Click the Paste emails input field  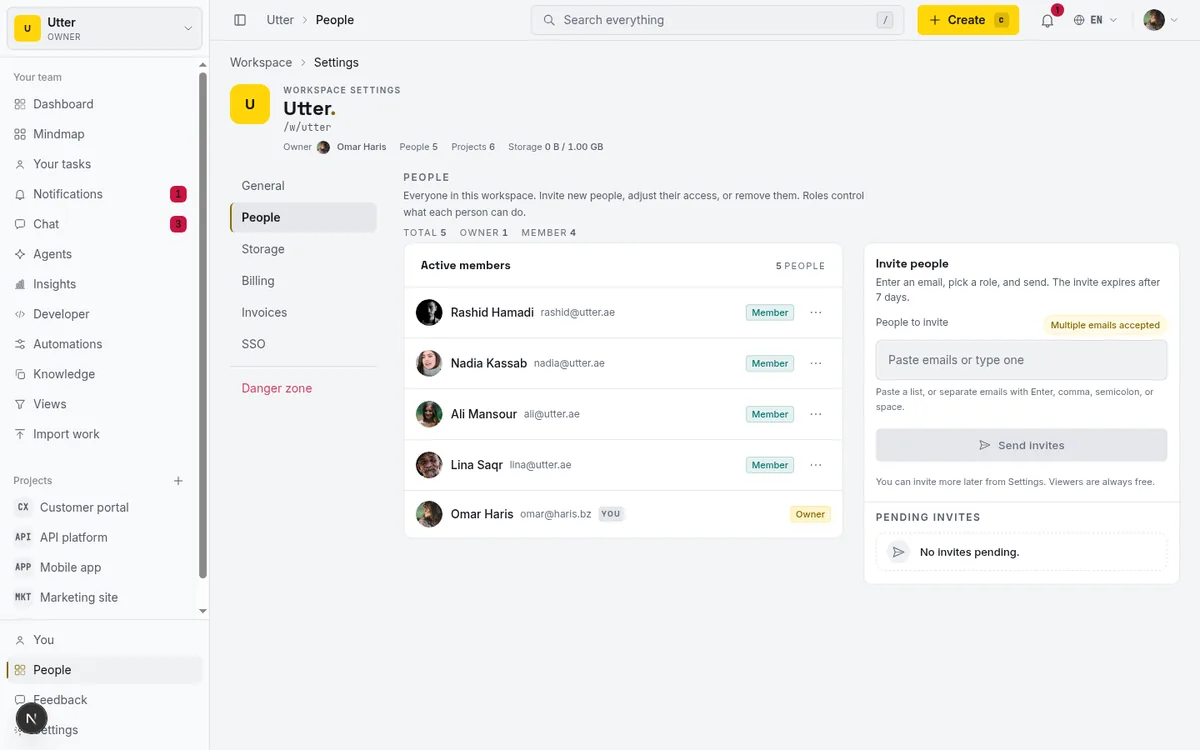click(x=1021, y=360)
